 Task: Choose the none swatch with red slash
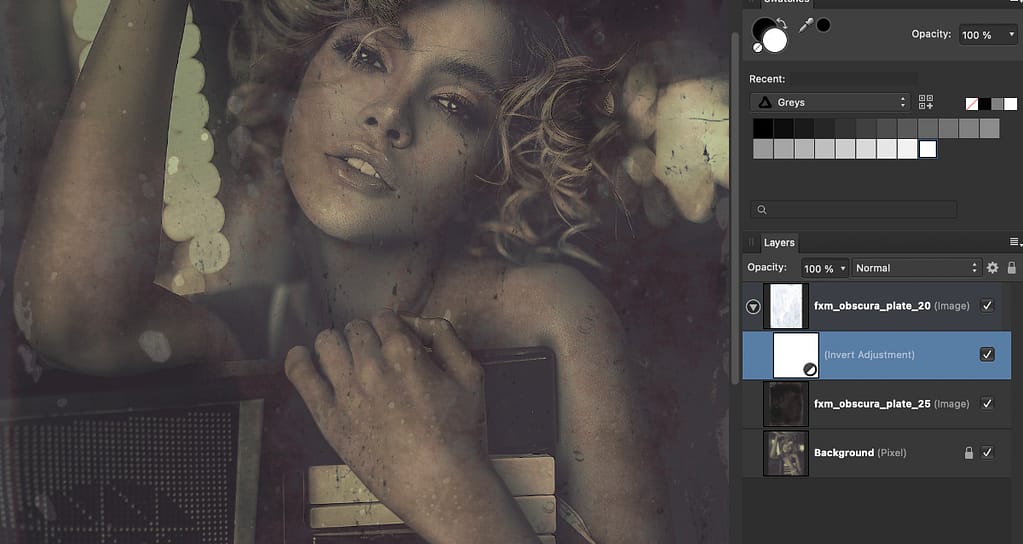[x=971, y=104]
